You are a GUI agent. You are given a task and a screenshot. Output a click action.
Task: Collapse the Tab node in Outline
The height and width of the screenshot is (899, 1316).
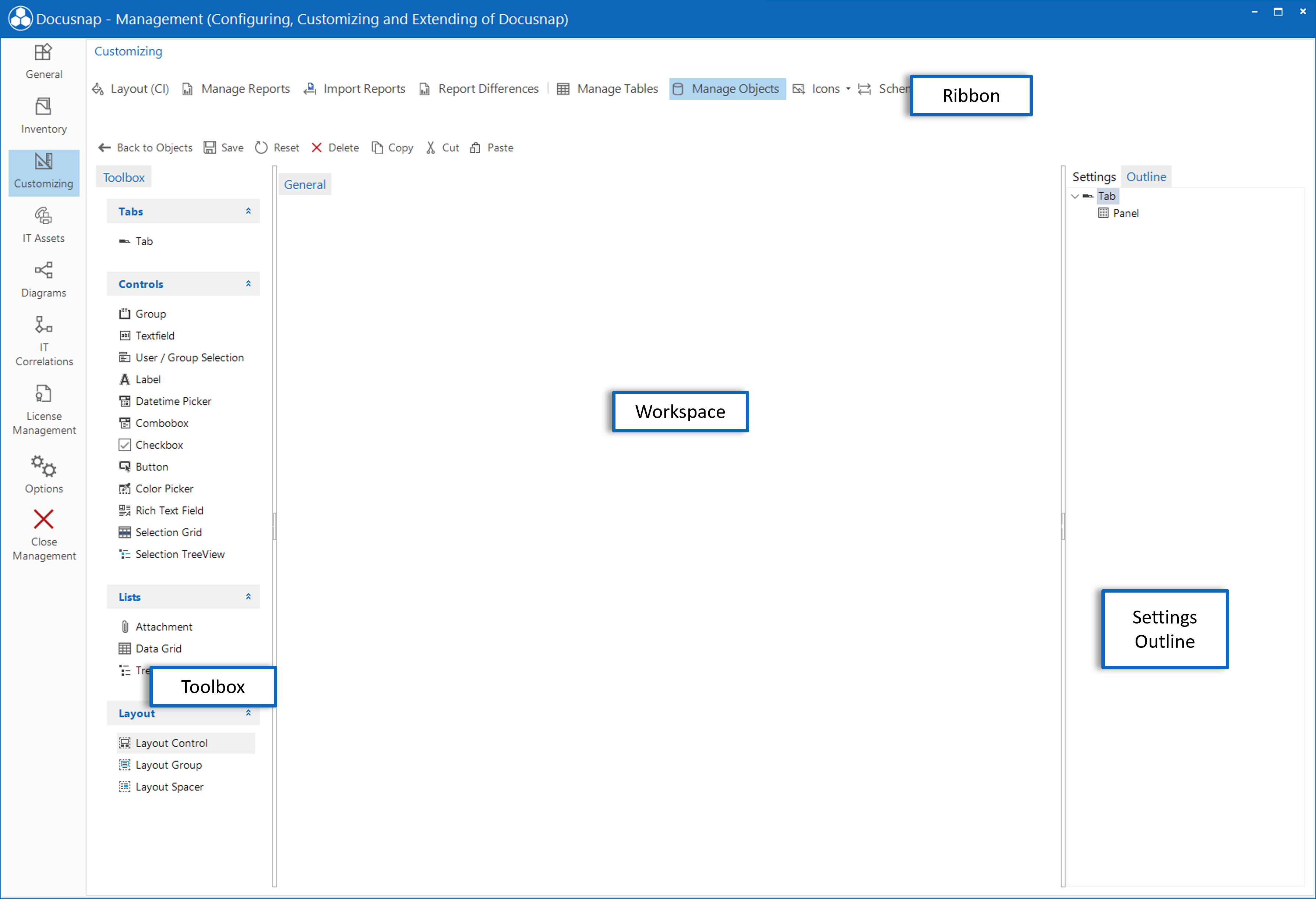[x=1075, y=196]
